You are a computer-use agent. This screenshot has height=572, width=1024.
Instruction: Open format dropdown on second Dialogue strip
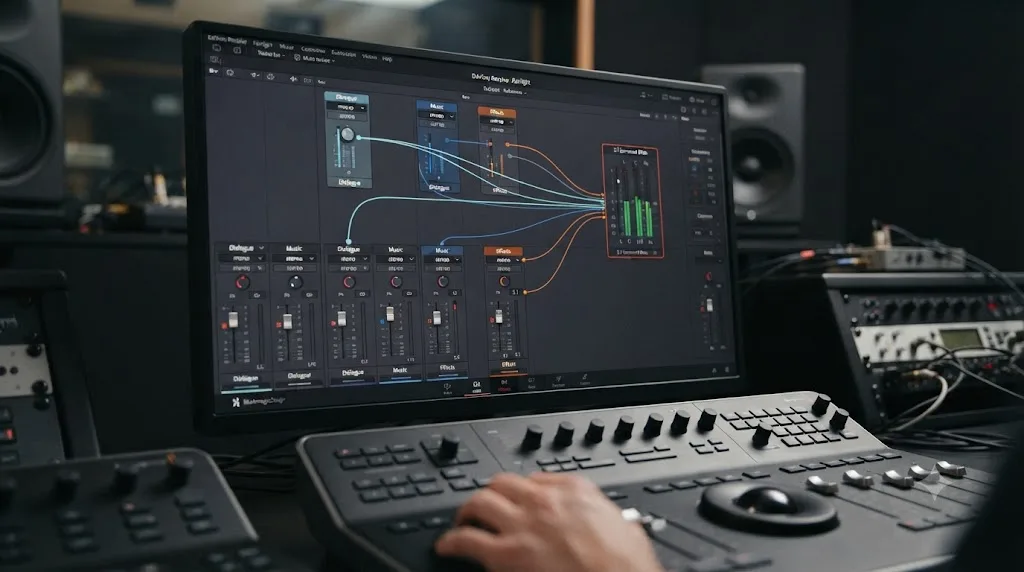349,259
